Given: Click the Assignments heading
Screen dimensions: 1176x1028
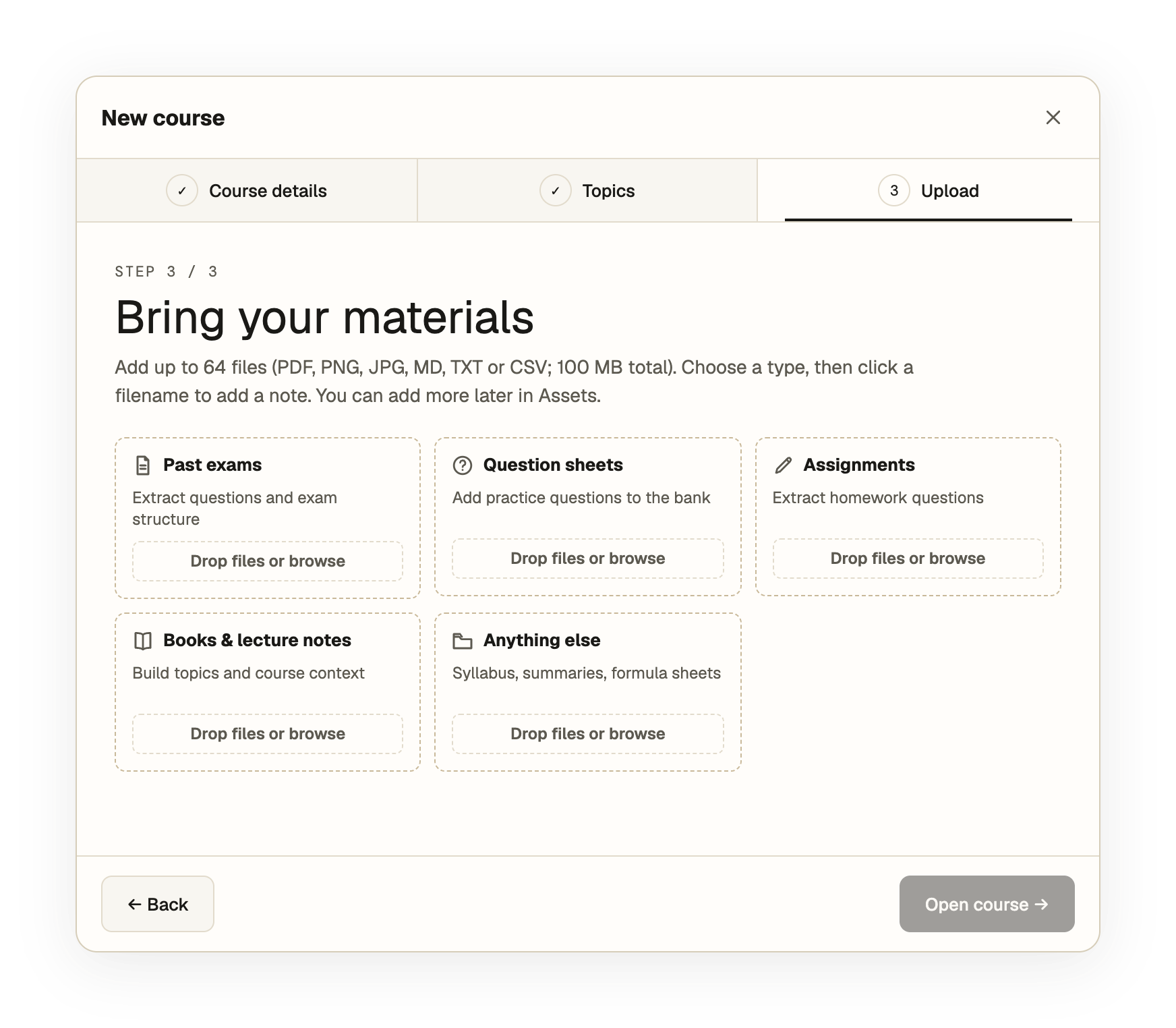Looking at the screenshot, I should (859, 465).
